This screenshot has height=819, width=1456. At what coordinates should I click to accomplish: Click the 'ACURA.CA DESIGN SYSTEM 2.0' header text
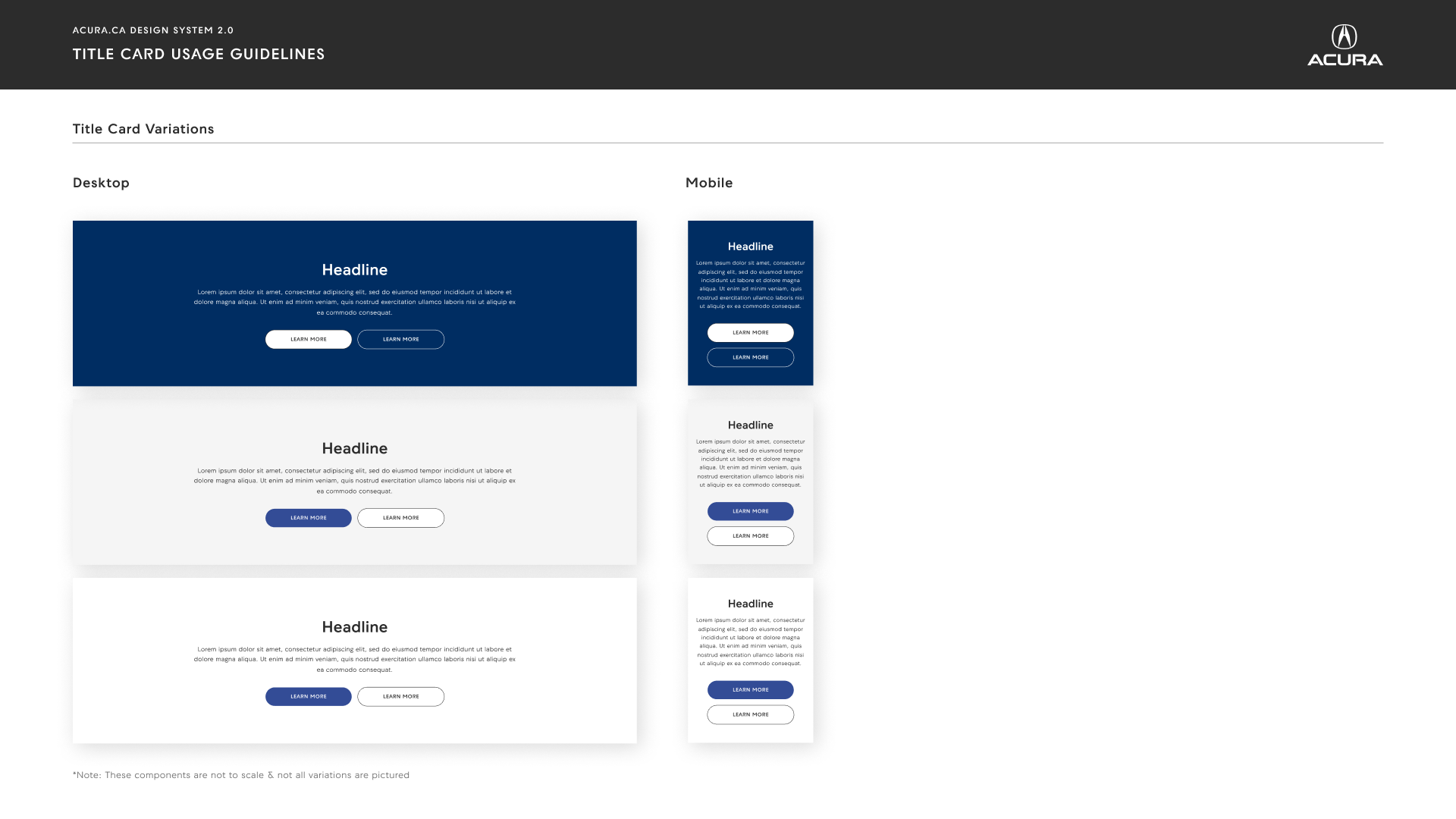tap(153, 30)
